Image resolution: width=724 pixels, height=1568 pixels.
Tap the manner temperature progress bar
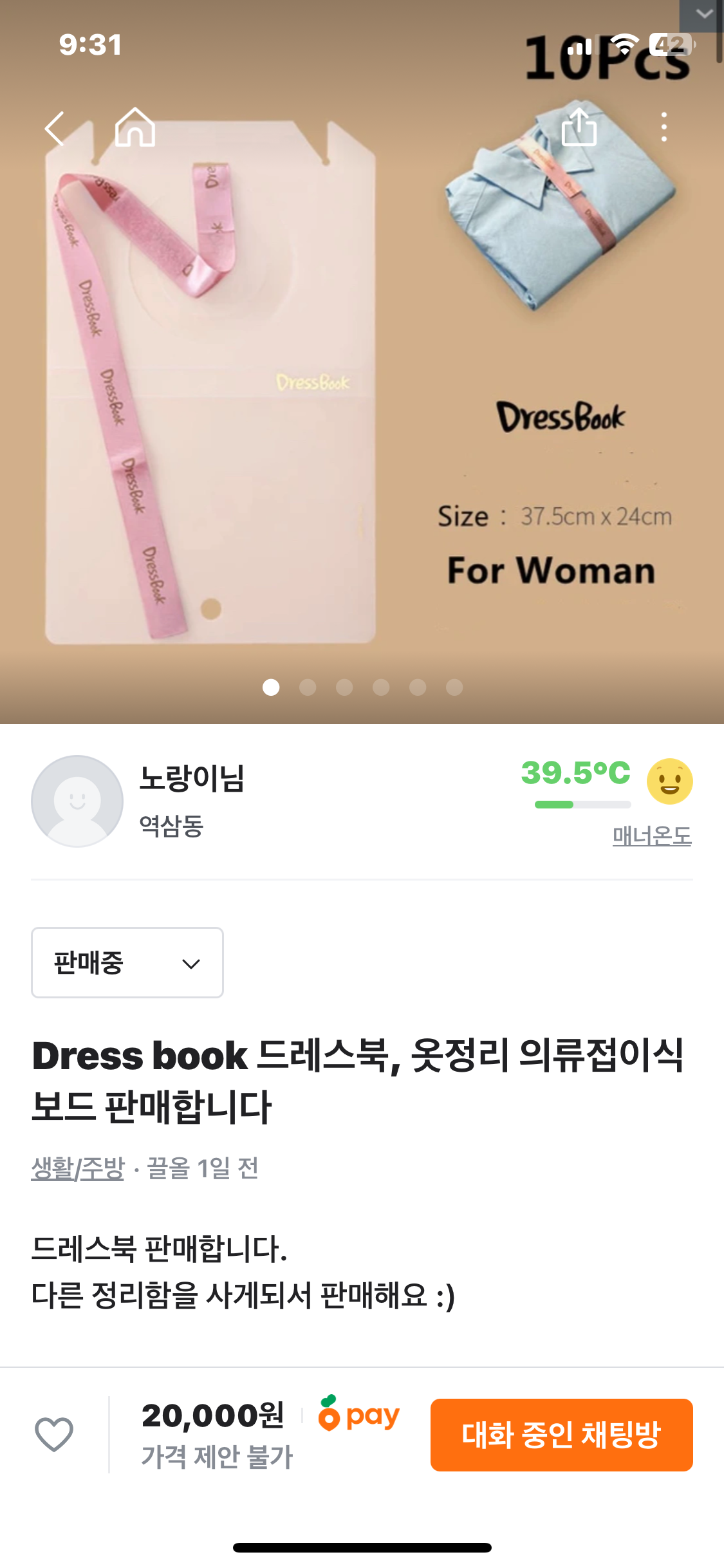click(582, 805)
